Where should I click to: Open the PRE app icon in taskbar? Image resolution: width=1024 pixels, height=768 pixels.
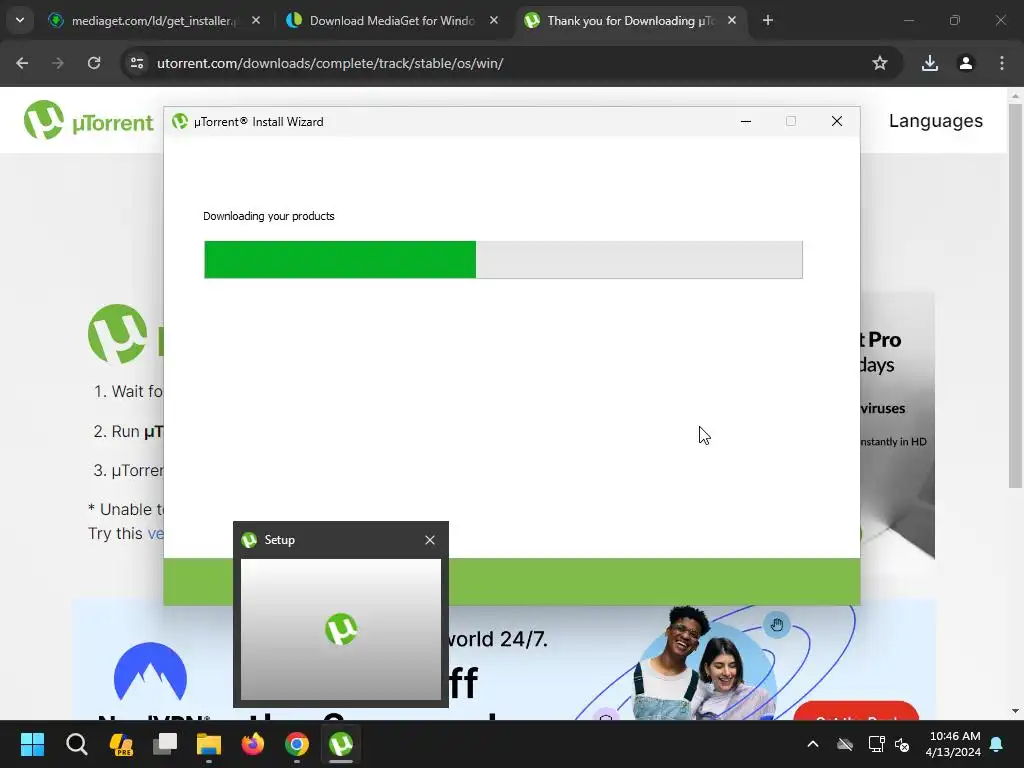click(121, 744)
